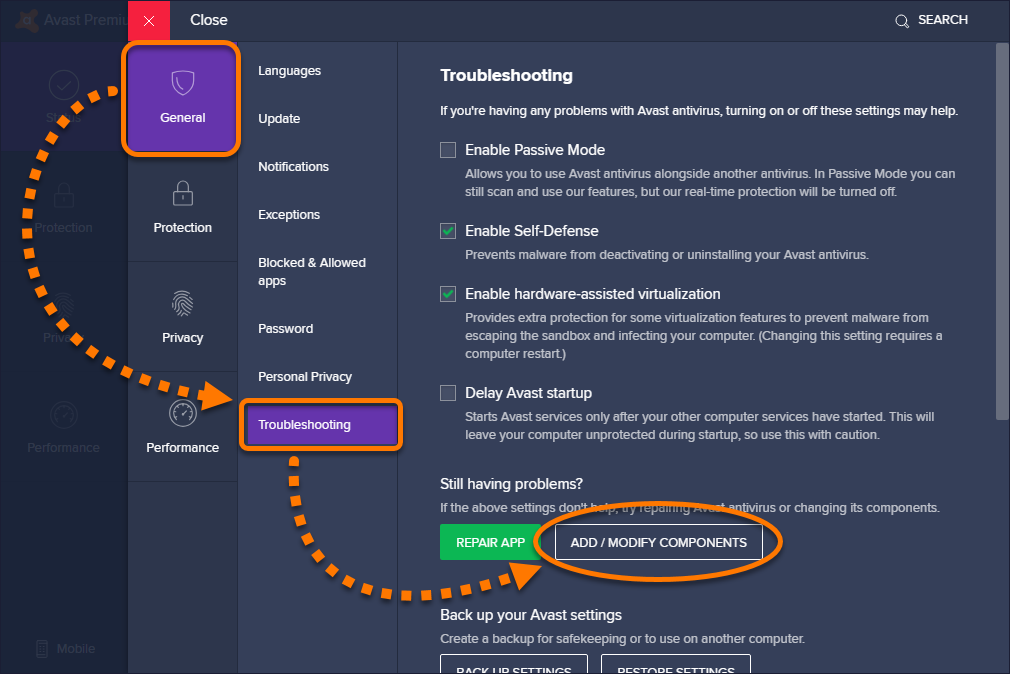The image size is (1010, 674).
Task: Enable Passive Mode checkbox
Action: [448, 150]
